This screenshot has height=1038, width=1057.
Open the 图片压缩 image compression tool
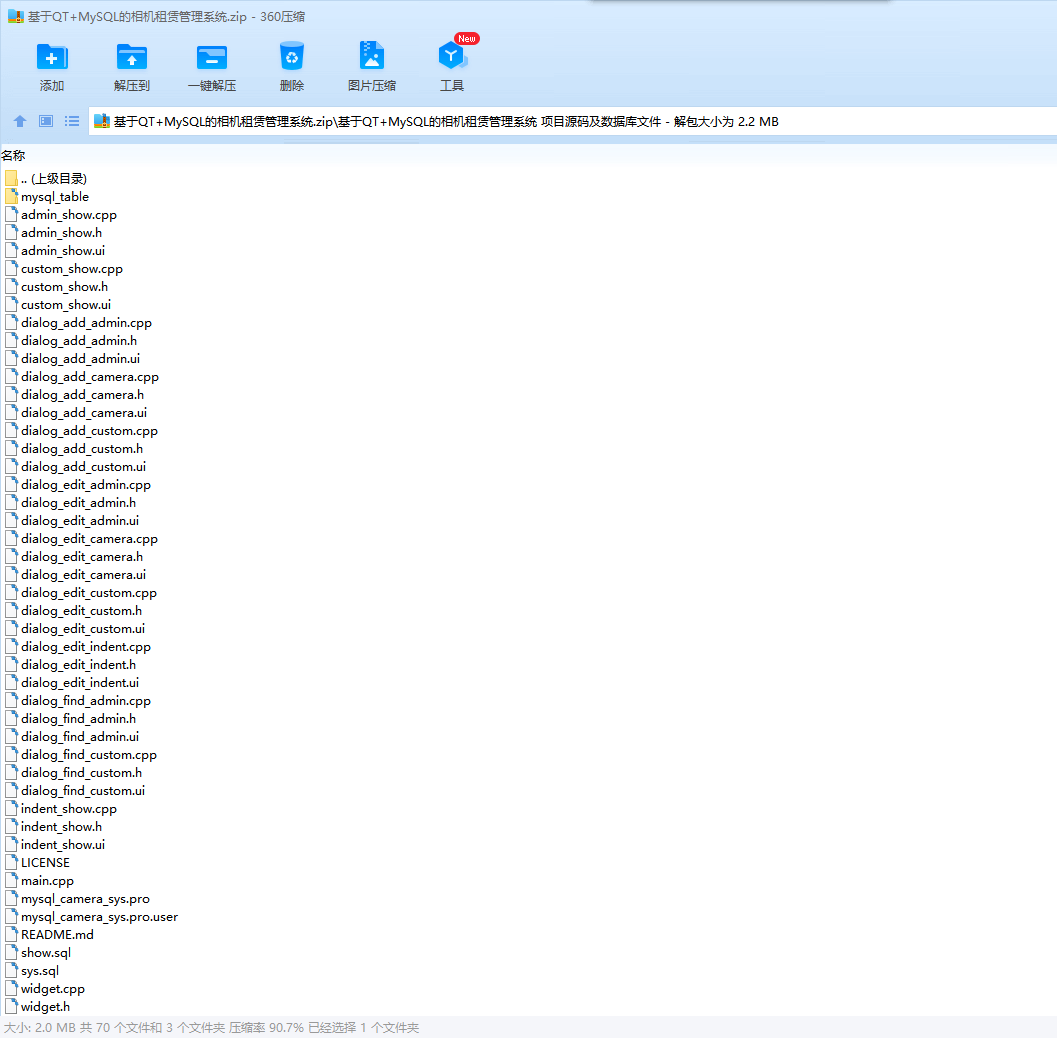[x=371, y=57]
